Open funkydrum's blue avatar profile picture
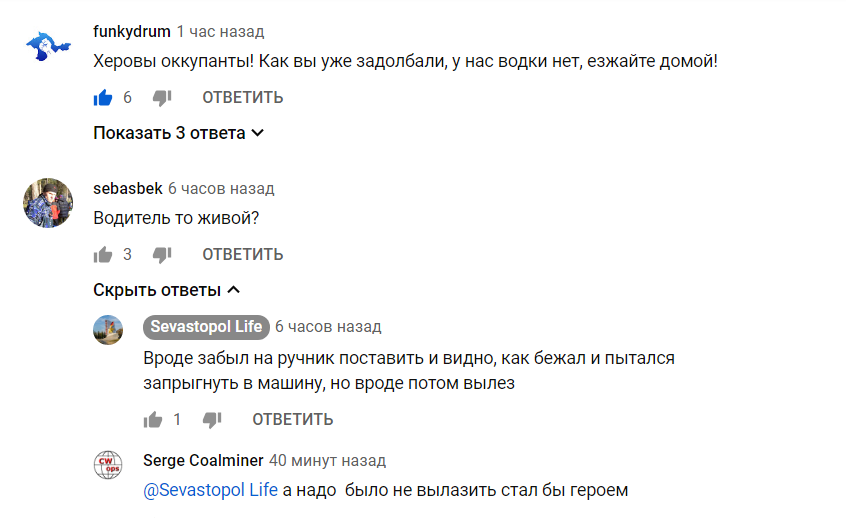This screenshot has height=518, width=846. tap(48, 46)
